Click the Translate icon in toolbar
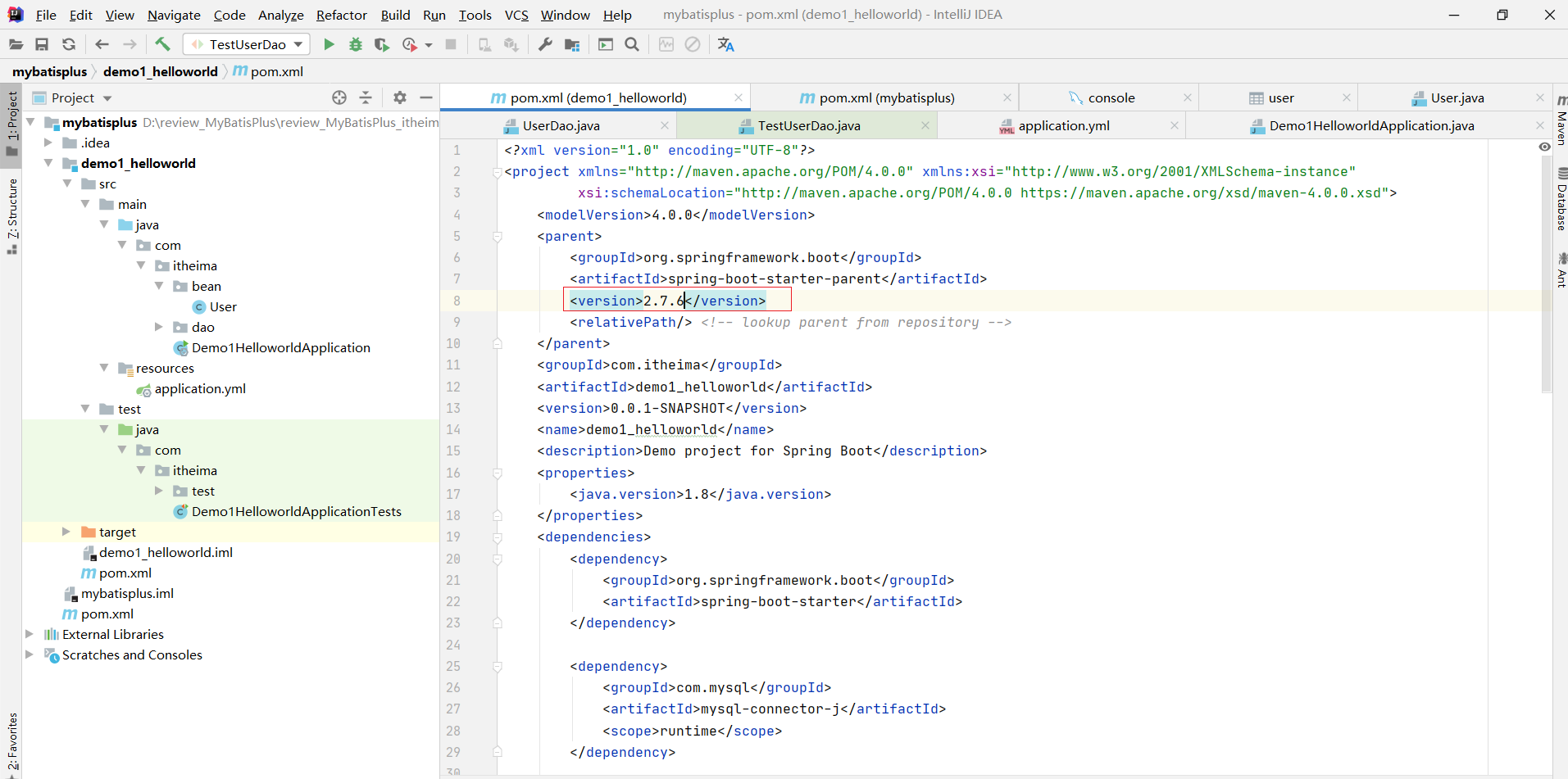The image size is (1568, 779). (x=725, y=44)
